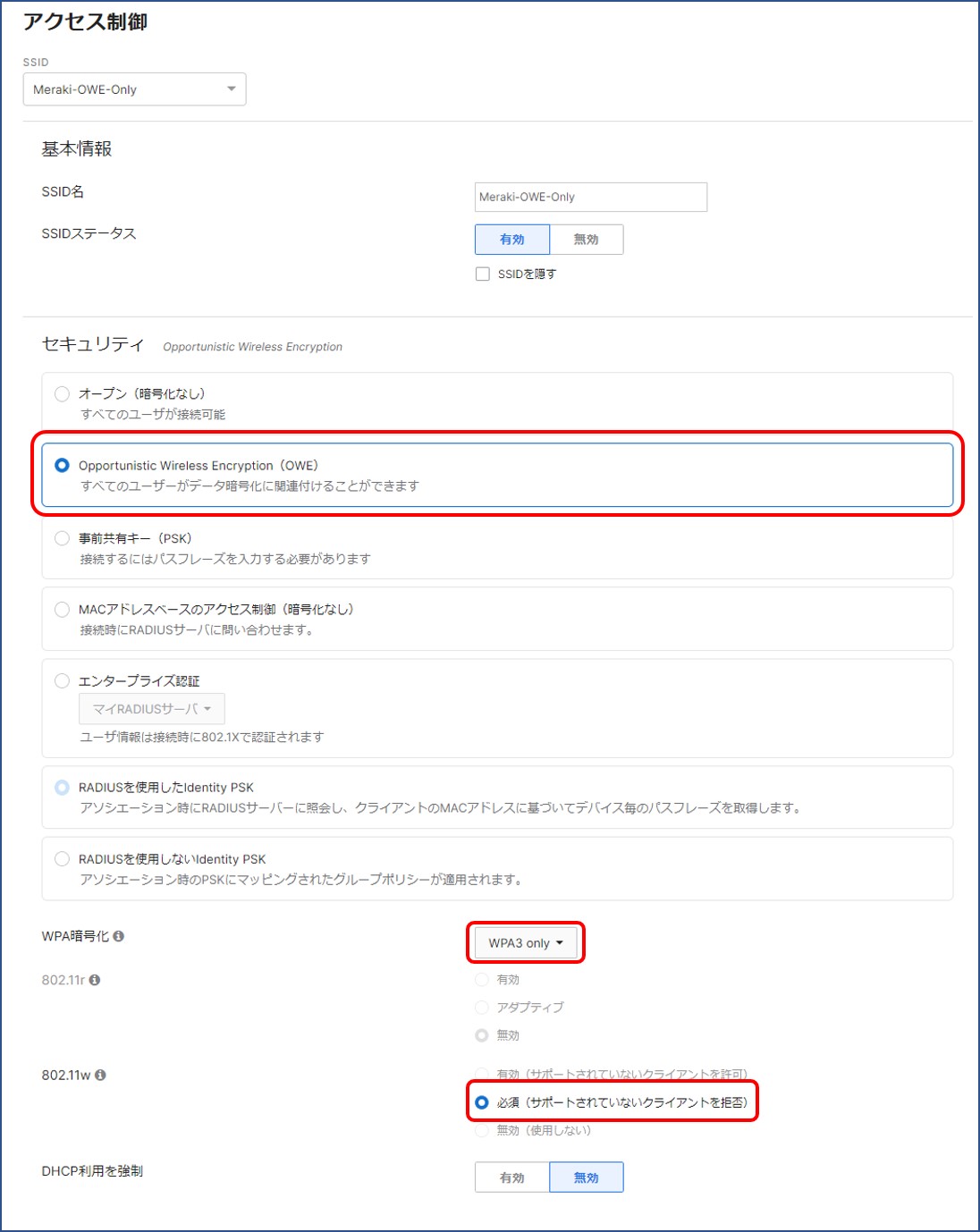Click the text 接続時にRADIUSサーバに問い合わせます。
The image size is (980, 1232).
click(x=197, y=630)
